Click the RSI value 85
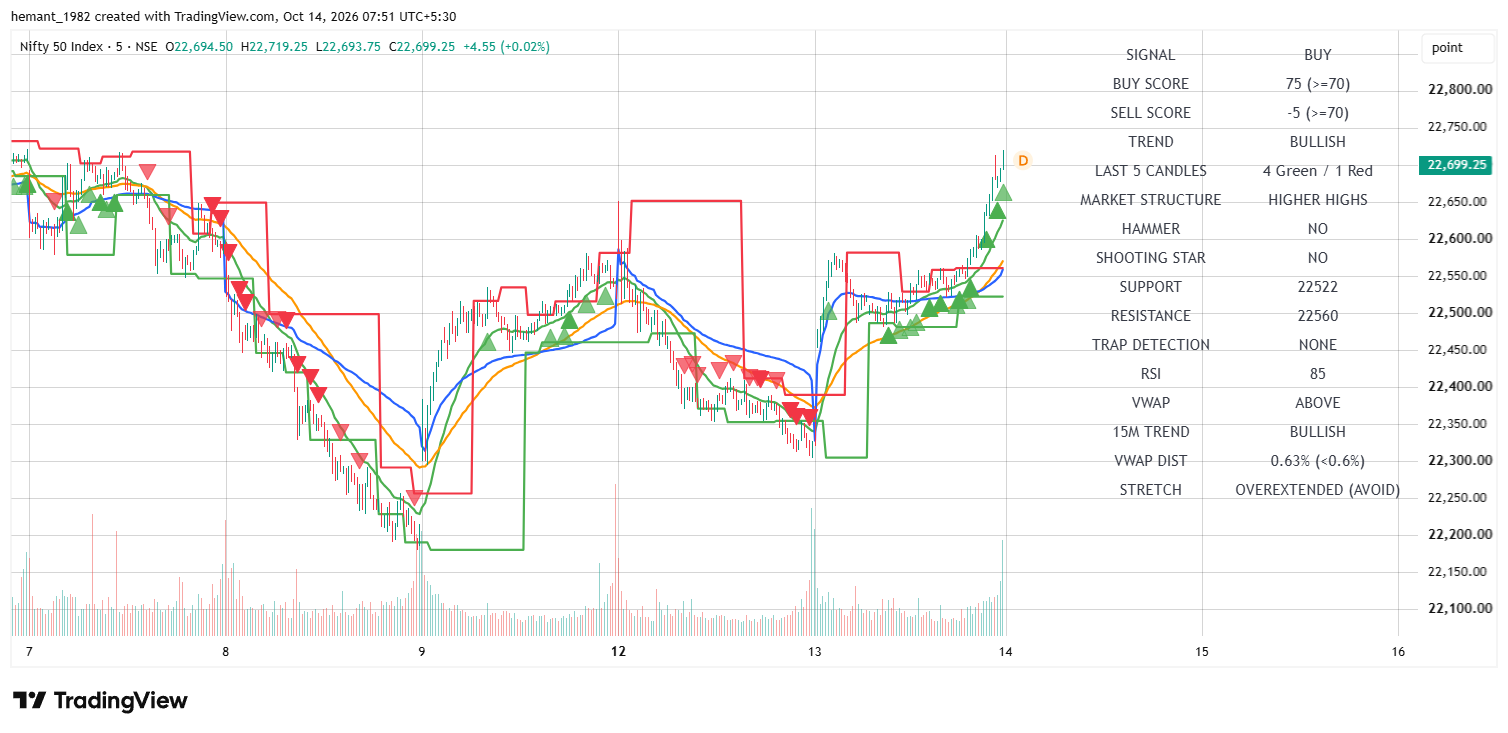The image size is (1508, 733). tap(1318, 374)
